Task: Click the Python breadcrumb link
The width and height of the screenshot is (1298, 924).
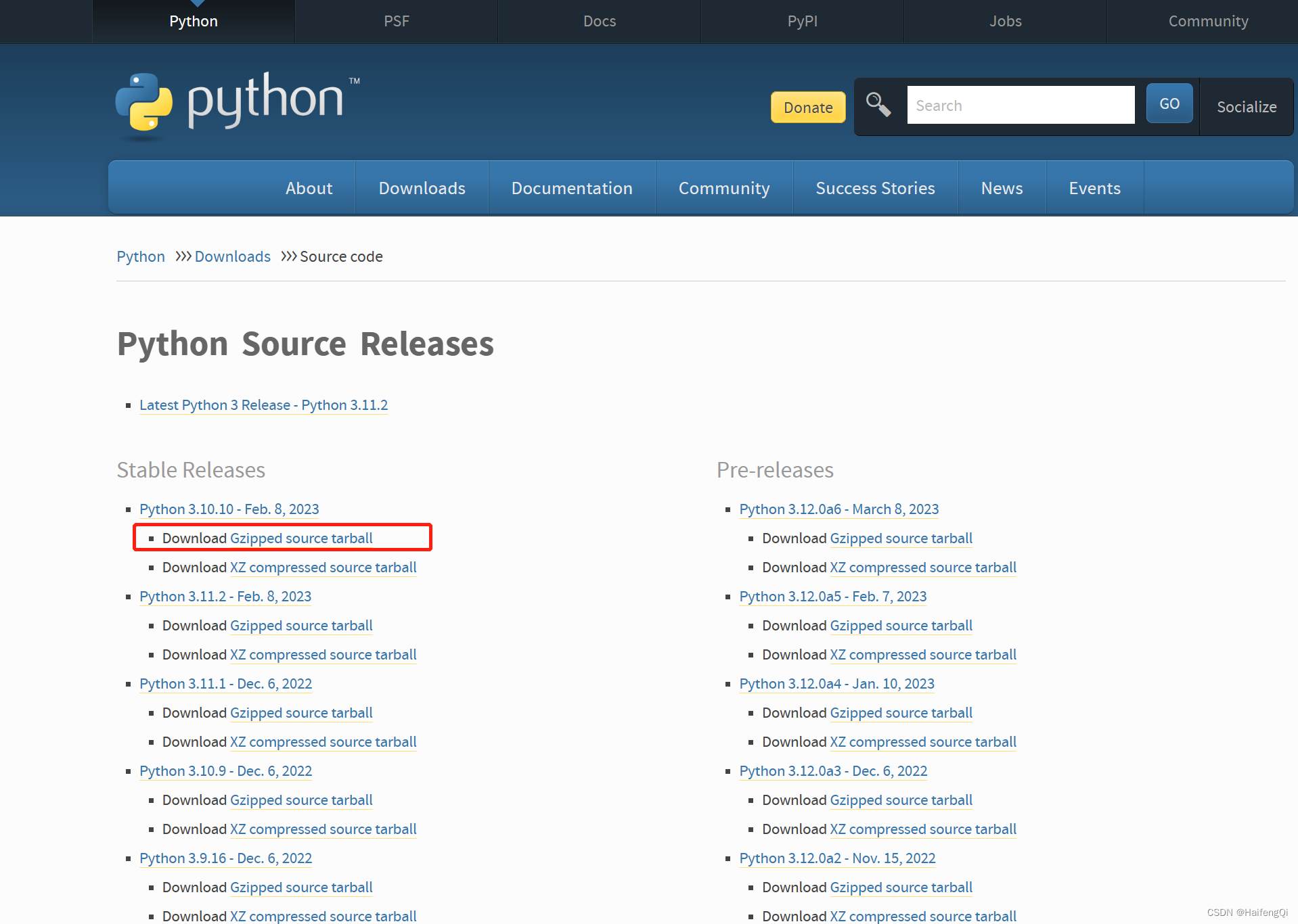Action: click(x=141, y=256)
